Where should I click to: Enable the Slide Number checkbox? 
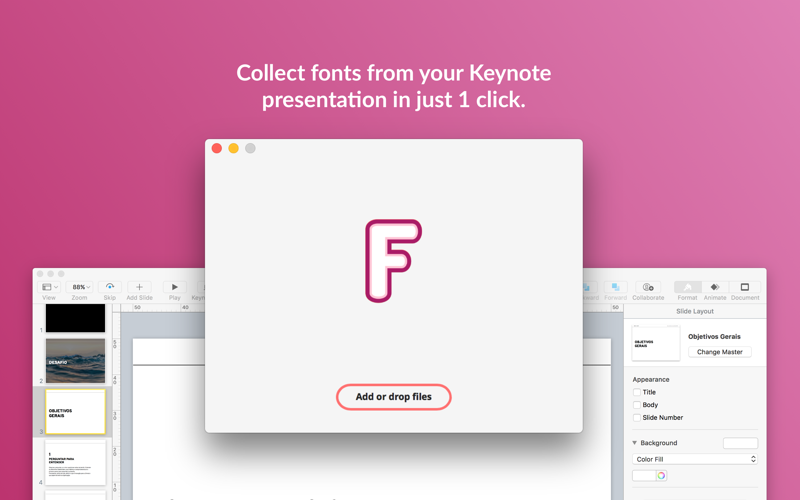tap(637, 418)
